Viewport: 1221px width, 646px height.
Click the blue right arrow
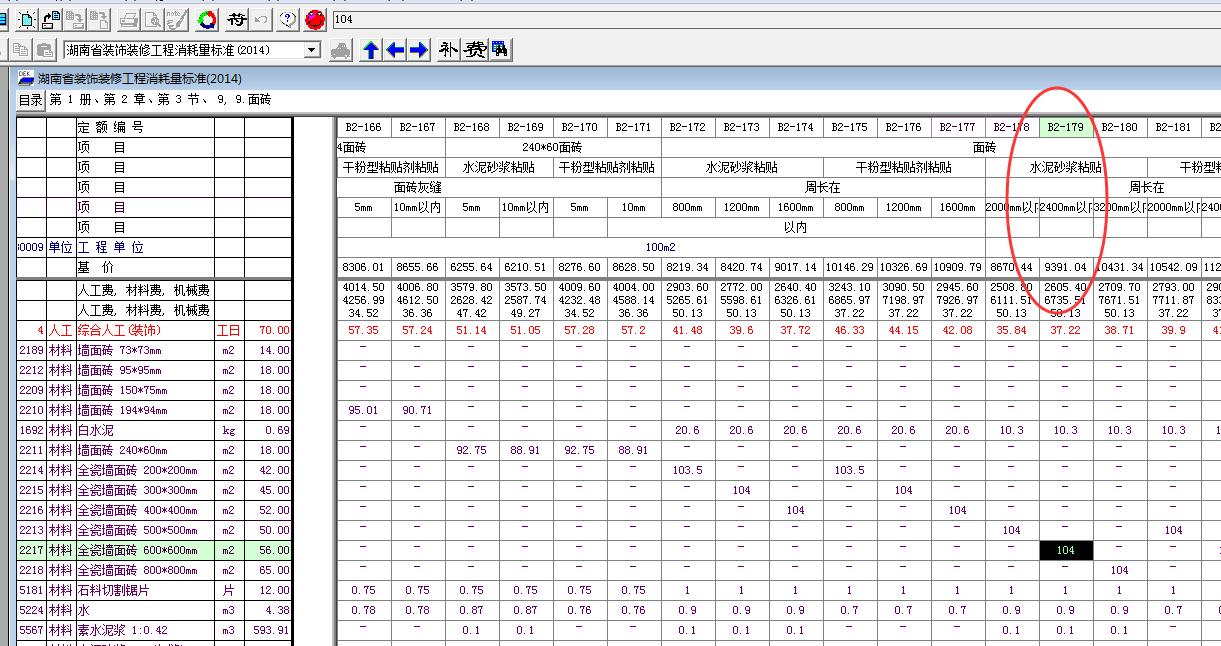[419, 50]
